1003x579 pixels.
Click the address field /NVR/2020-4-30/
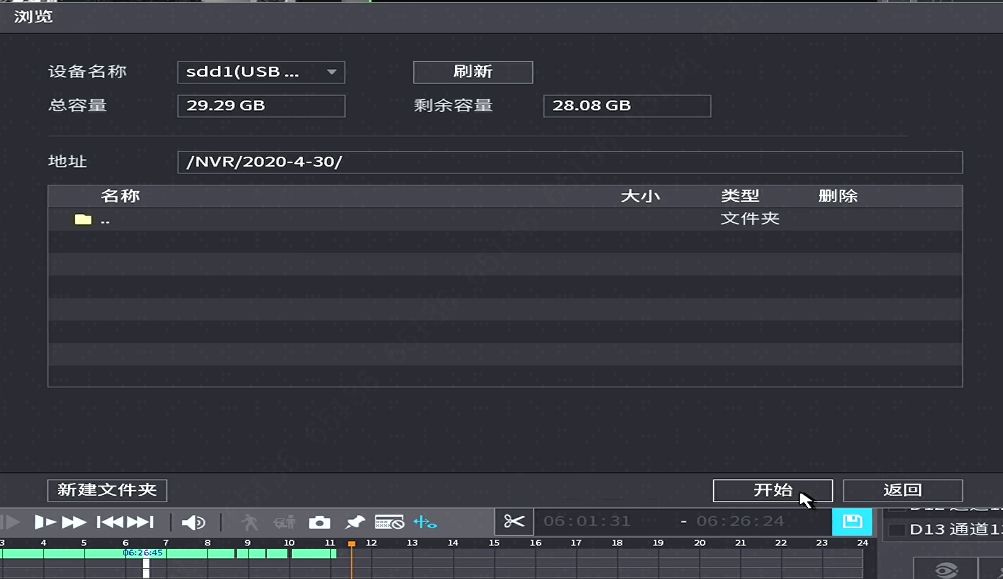tap(570, 162)
